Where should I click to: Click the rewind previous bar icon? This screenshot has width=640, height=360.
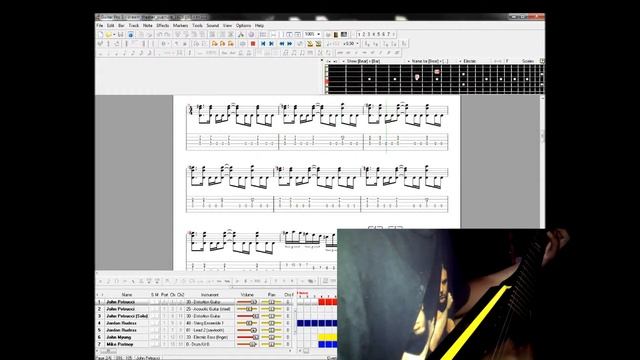click(282, 44)
